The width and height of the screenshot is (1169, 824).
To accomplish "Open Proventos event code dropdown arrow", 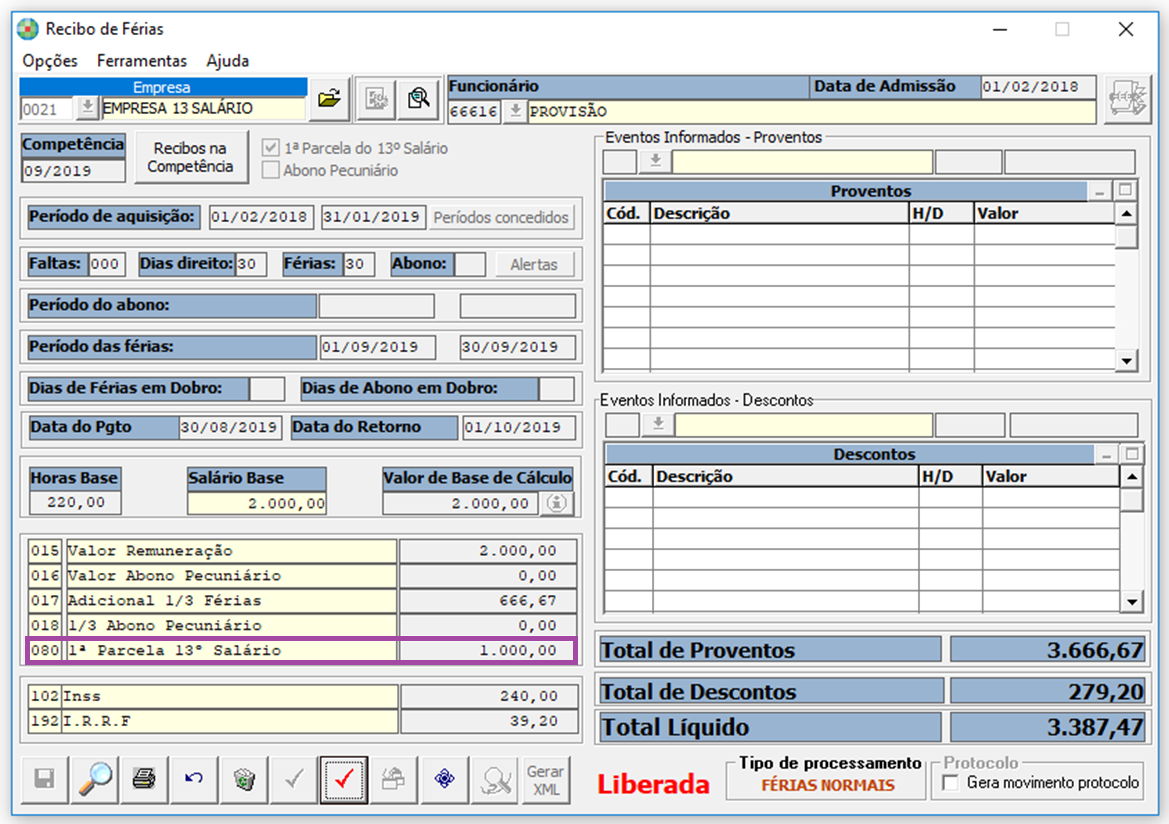I will click(655, 161).
